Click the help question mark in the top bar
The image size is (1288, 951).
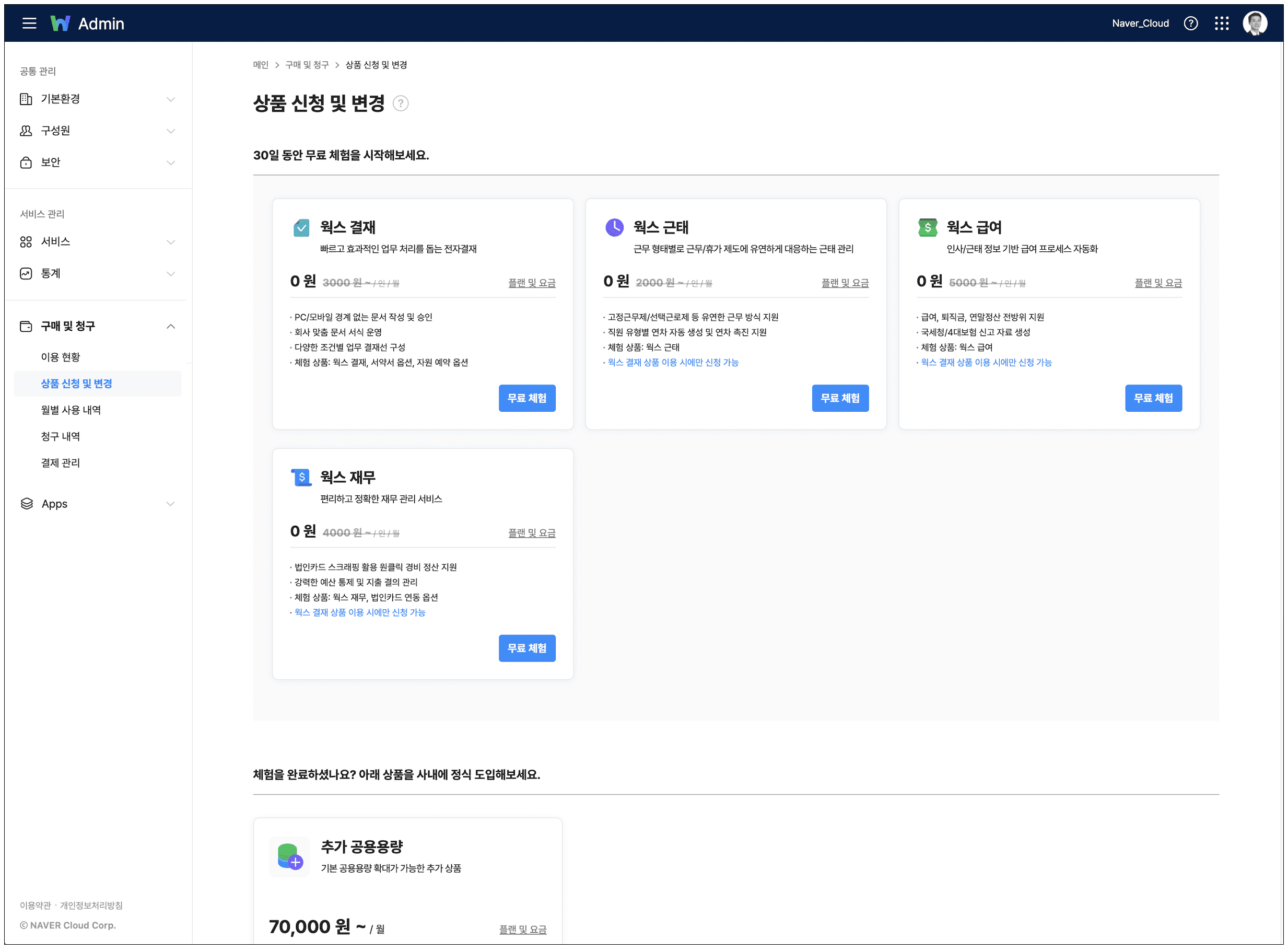click(x=1190, y=23)
